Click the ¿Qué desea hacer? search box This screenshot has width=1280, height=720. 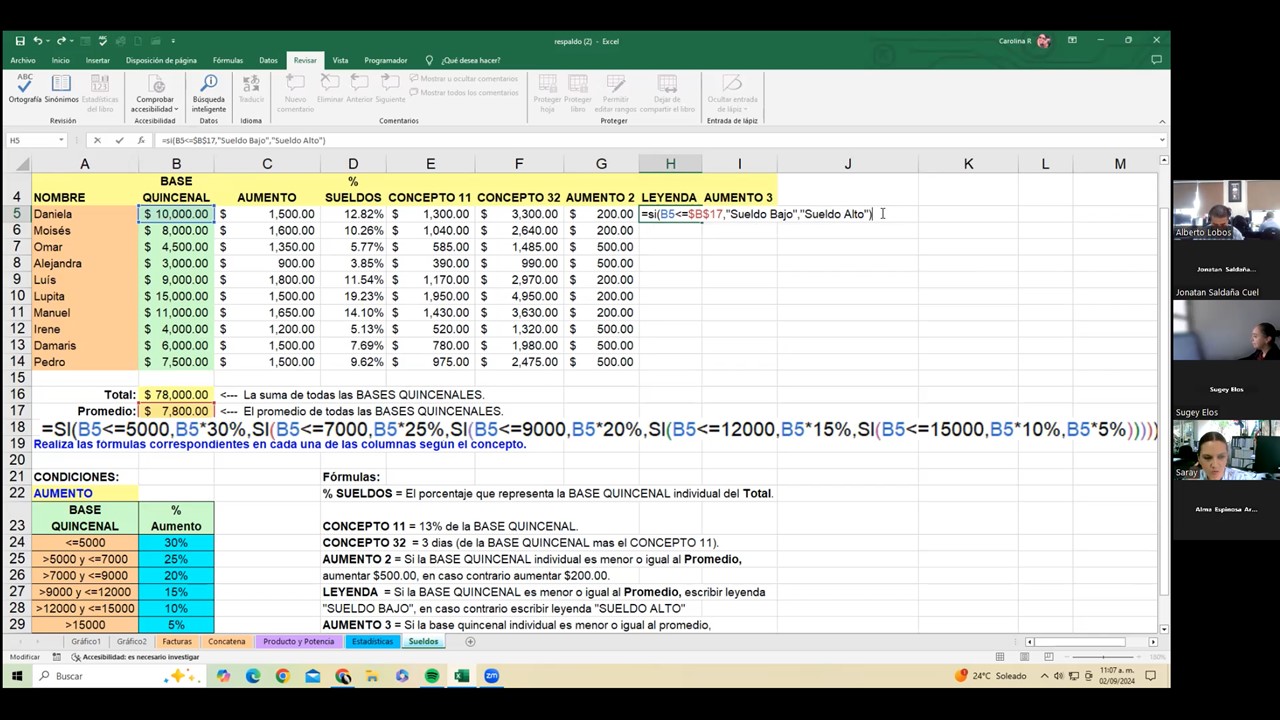470,60
